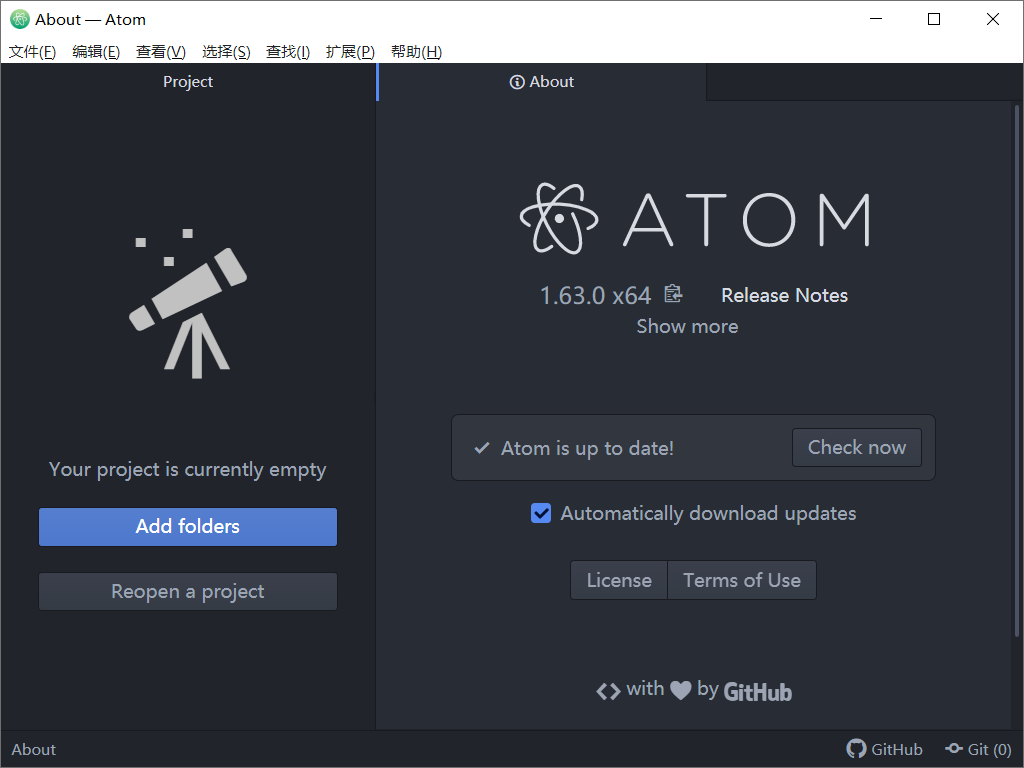Switch to the About tab
Viewport: 1024px width, 768px height.
coord(542,82)
